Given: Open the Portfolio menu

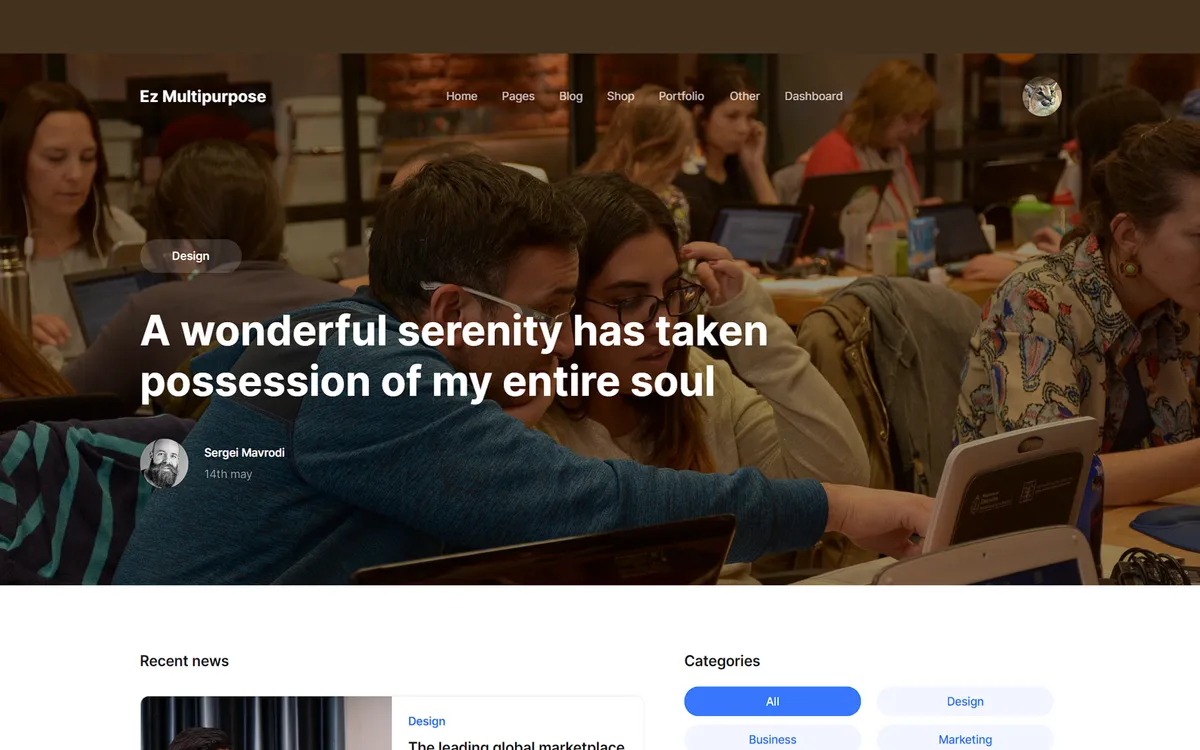Looking at the screenshot, I should click(x=682, y=96).
